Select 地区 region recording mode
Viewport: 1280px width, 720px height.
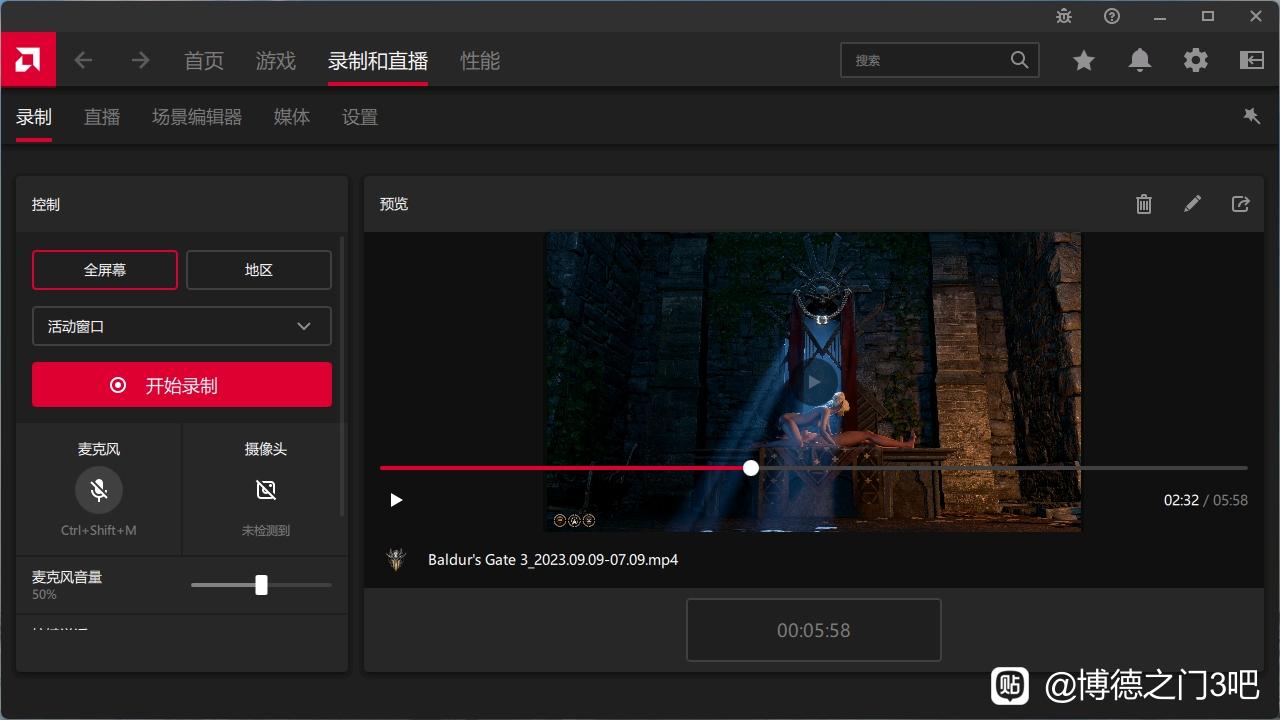tap(259, 270)
